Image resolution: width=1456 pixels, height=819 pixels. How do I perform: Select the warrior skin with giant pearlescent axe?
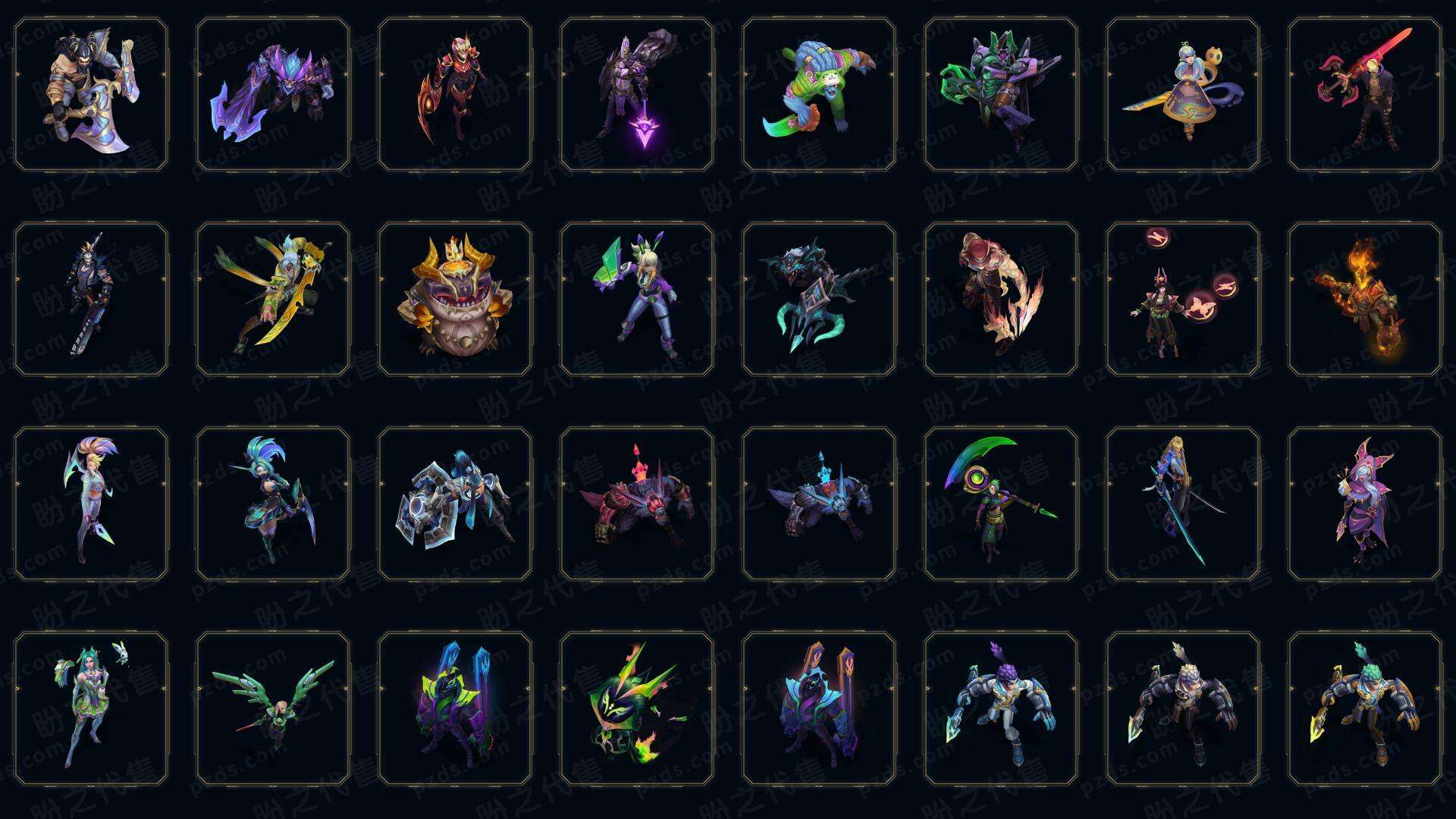[x=91, y=94]
